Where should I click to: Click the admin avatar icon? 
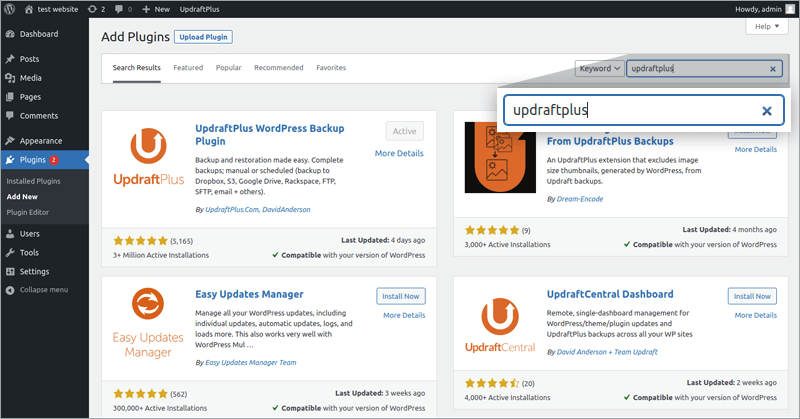pos(790,9)
